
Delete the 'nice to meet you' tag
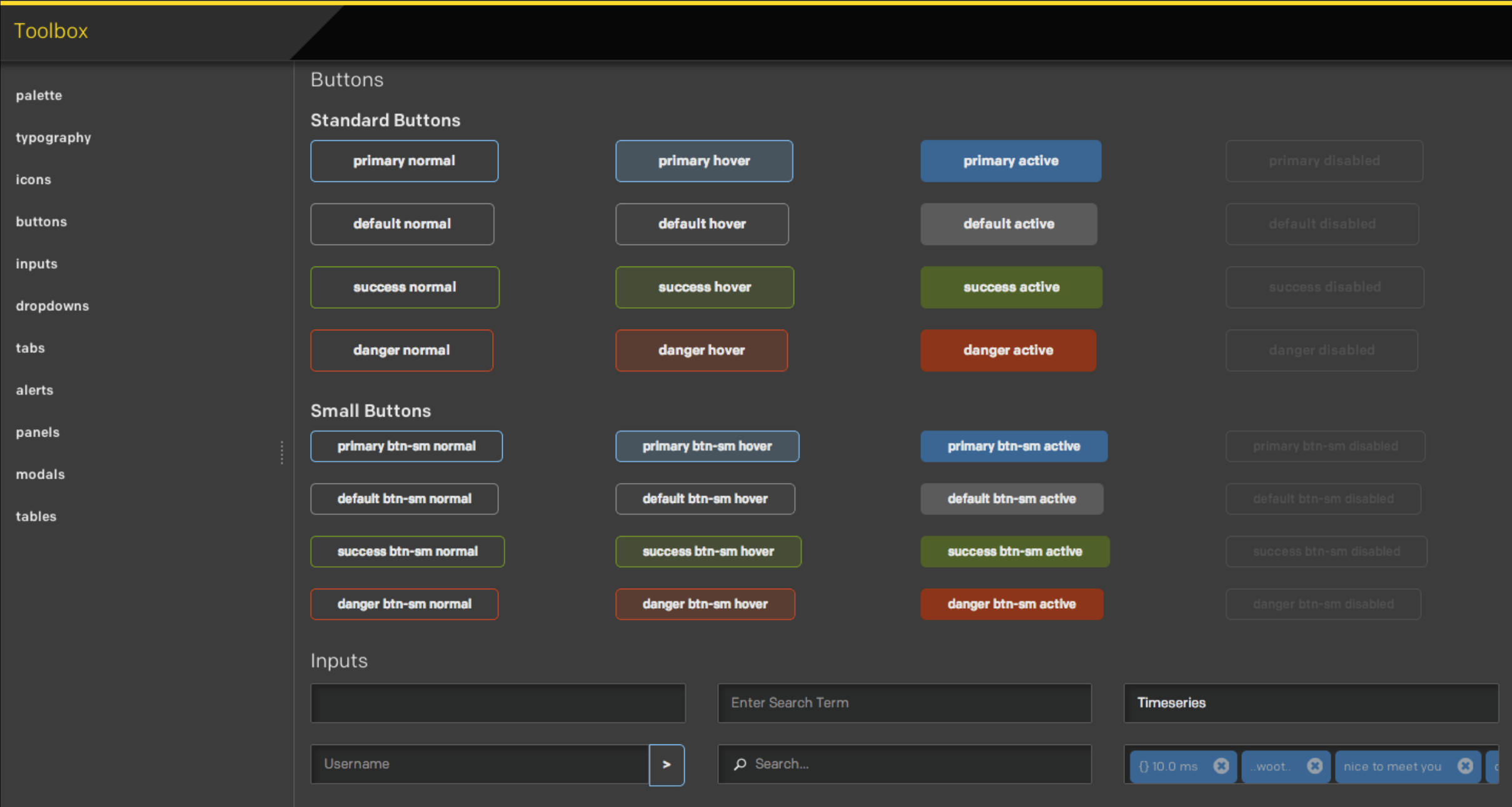(x=1464, y=766)
